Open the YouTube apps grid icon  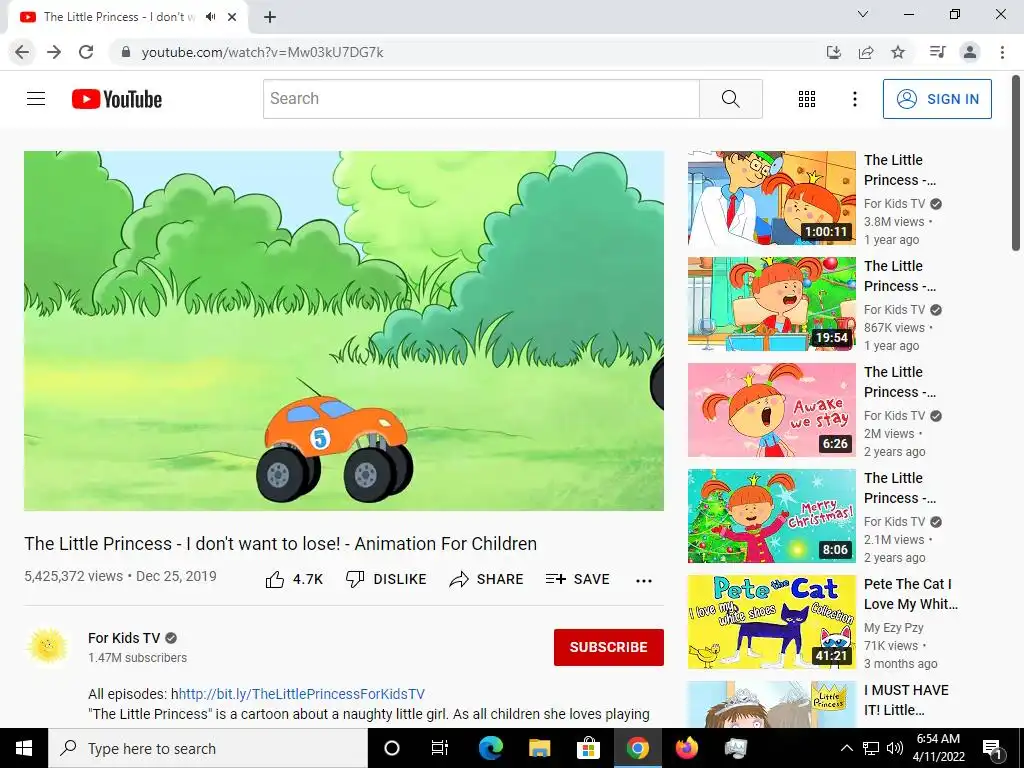click(x=807, y=99)
